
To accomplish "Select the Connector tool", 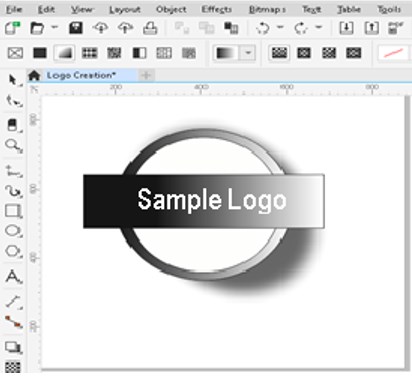I will point(14,322).
